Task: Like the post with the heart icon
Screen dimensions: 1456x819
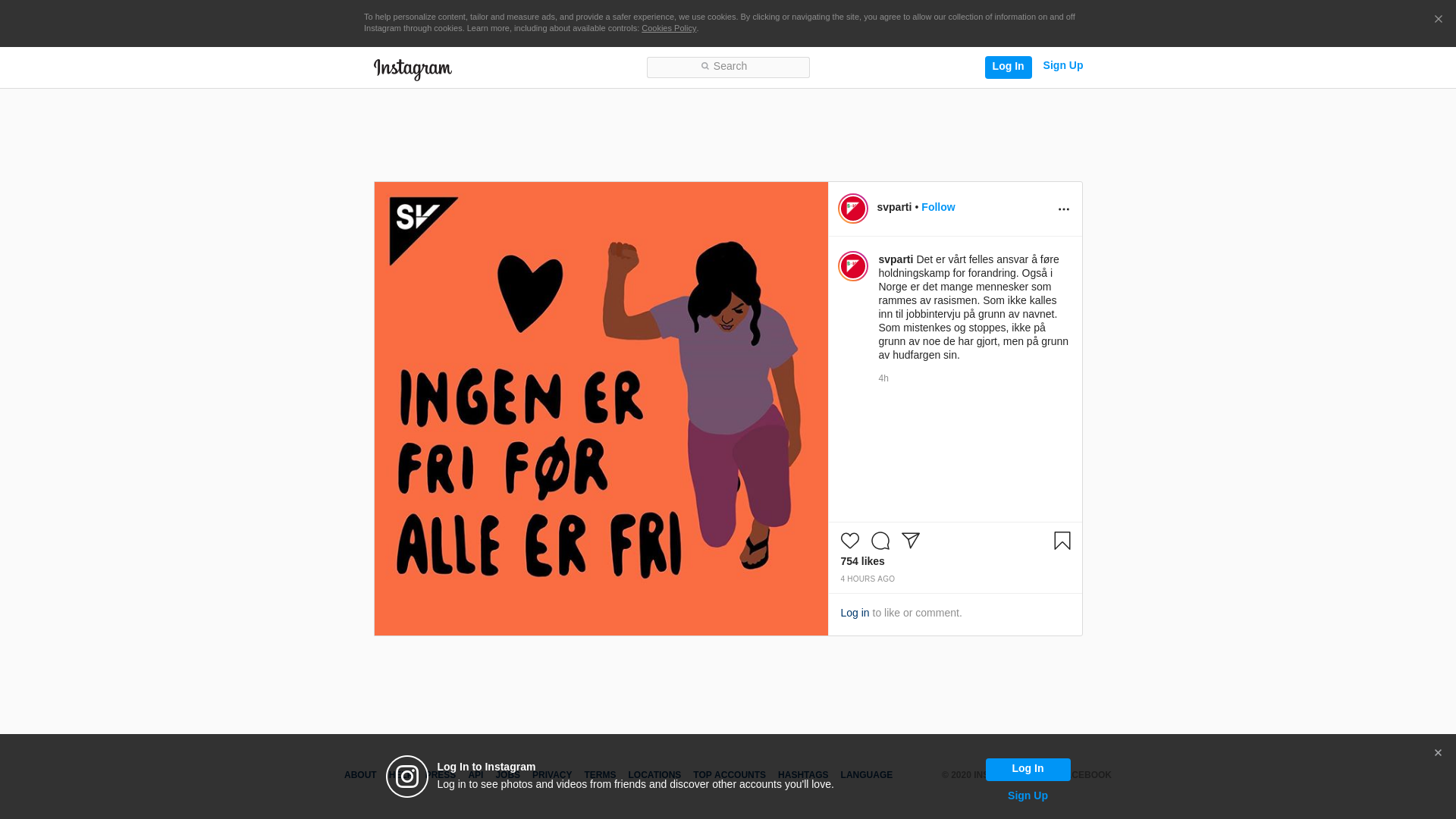Action: (849, 541)
